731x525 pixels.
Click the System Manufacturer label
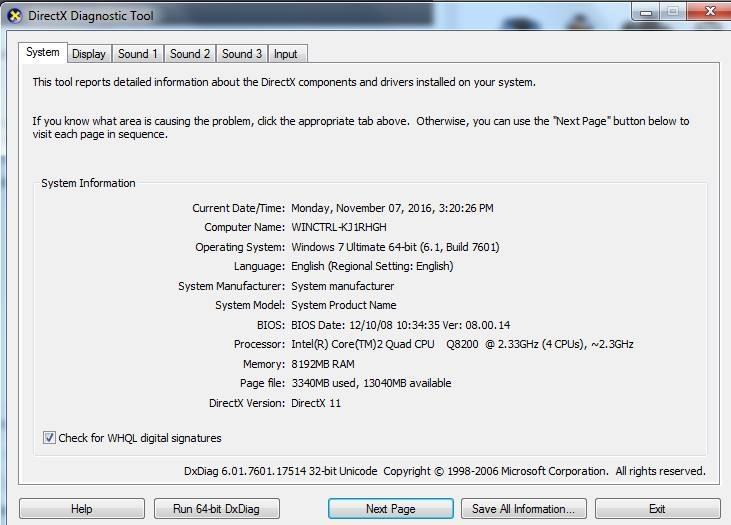click(231, 286)
